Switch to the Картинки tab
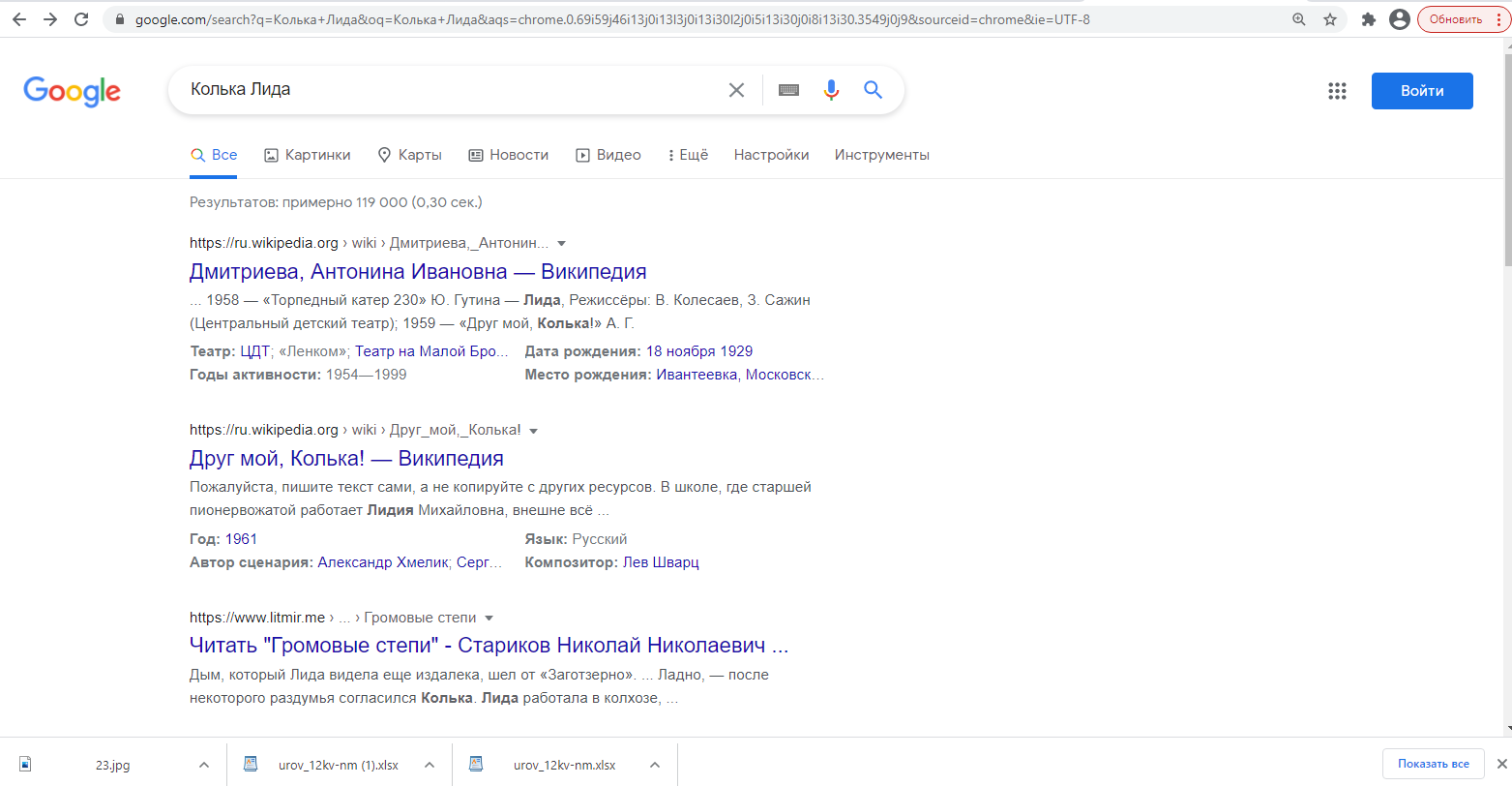Screen dimensions: 1512x786 (x=308, y=155)
